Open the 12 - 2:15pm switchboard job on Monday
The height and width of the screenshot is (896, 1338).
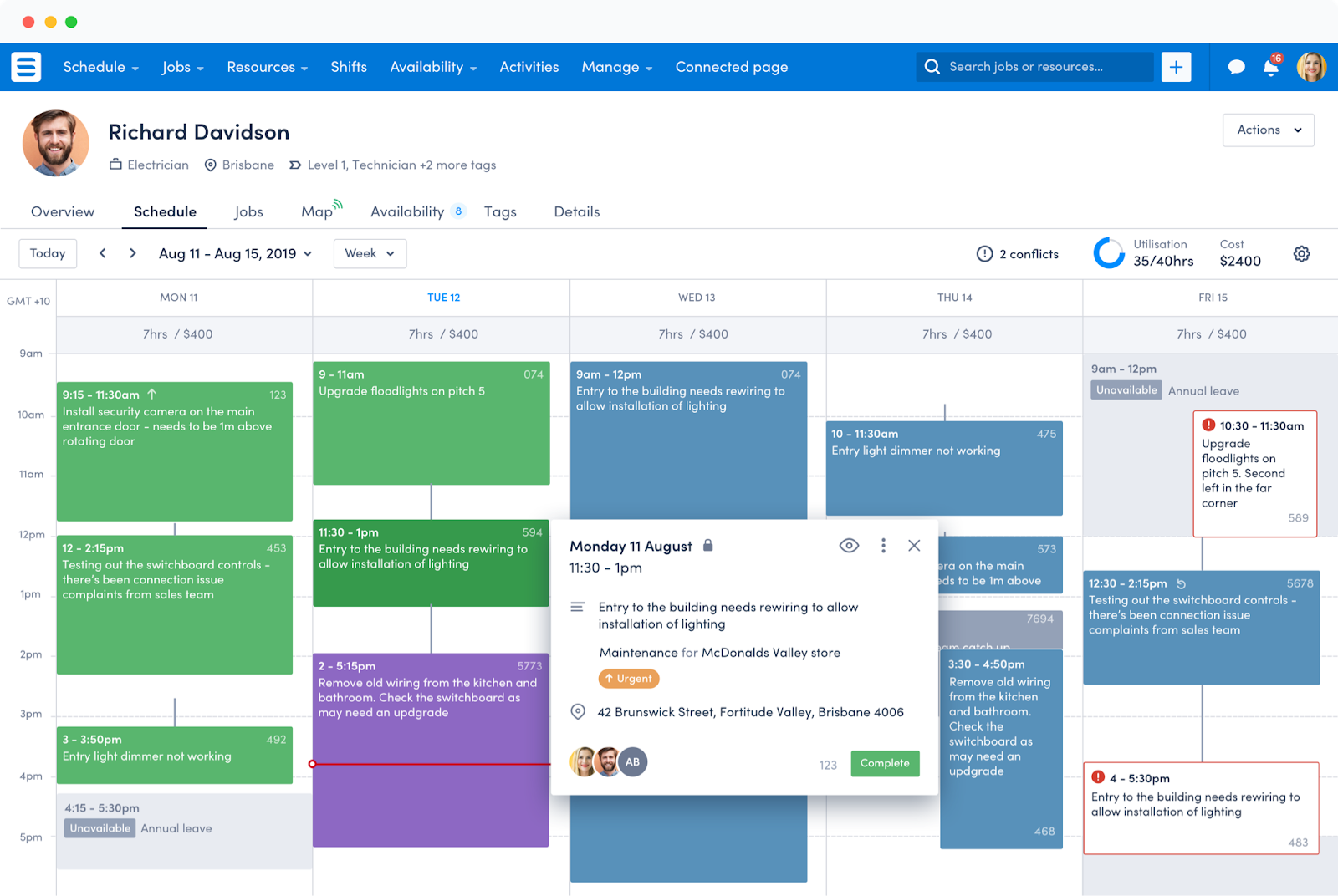[x=175, y=604]
